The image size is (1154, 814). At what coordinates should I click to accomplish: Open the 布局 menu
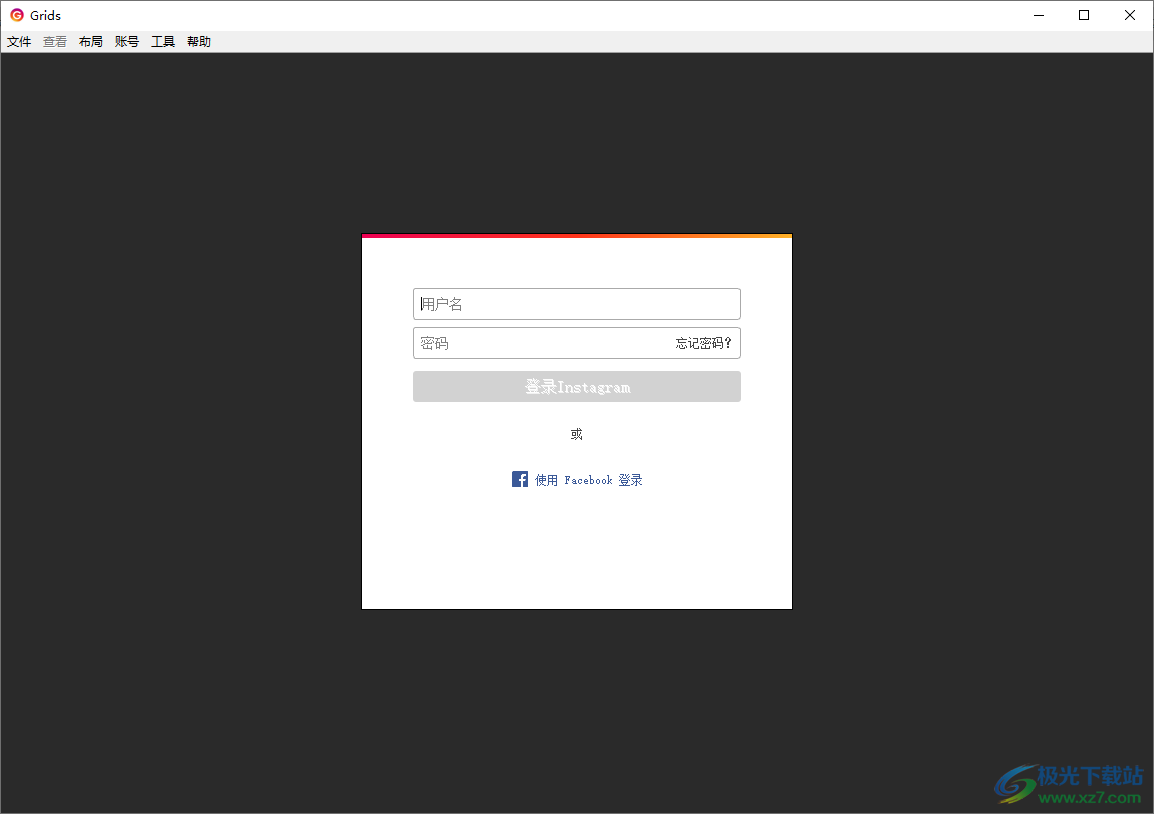(x=91, y=42)
